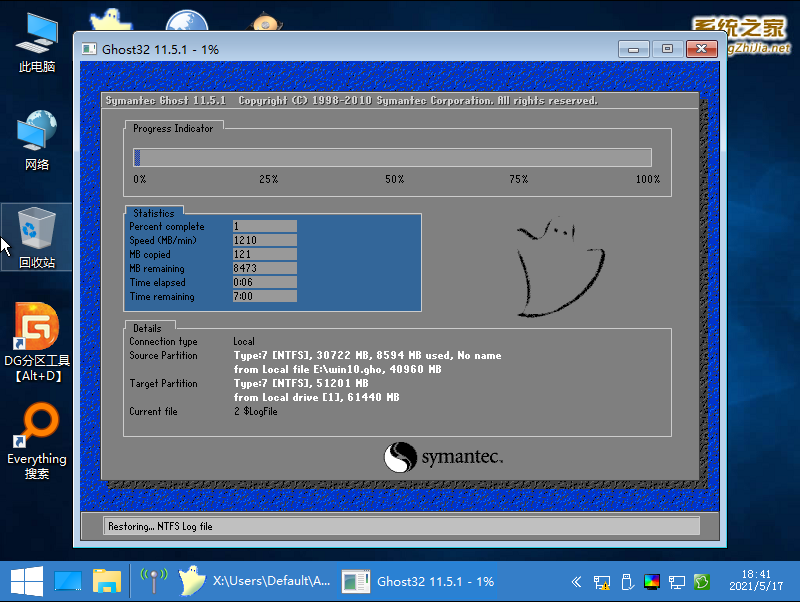Click the wireless antenna taskbar icon
Viewport: 800px width, 602px height.
pos(153,581)
